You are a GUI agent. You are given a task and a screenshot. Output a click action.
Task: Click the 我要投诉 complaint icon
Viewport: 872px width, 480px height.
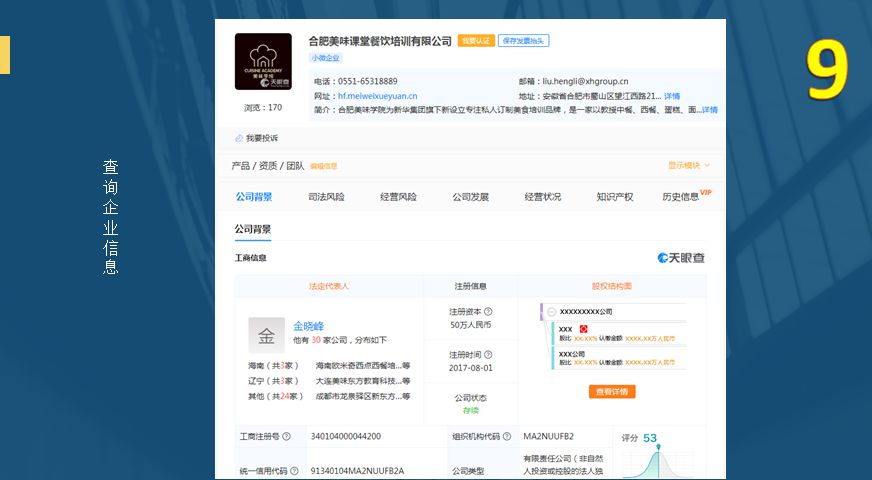239,138
